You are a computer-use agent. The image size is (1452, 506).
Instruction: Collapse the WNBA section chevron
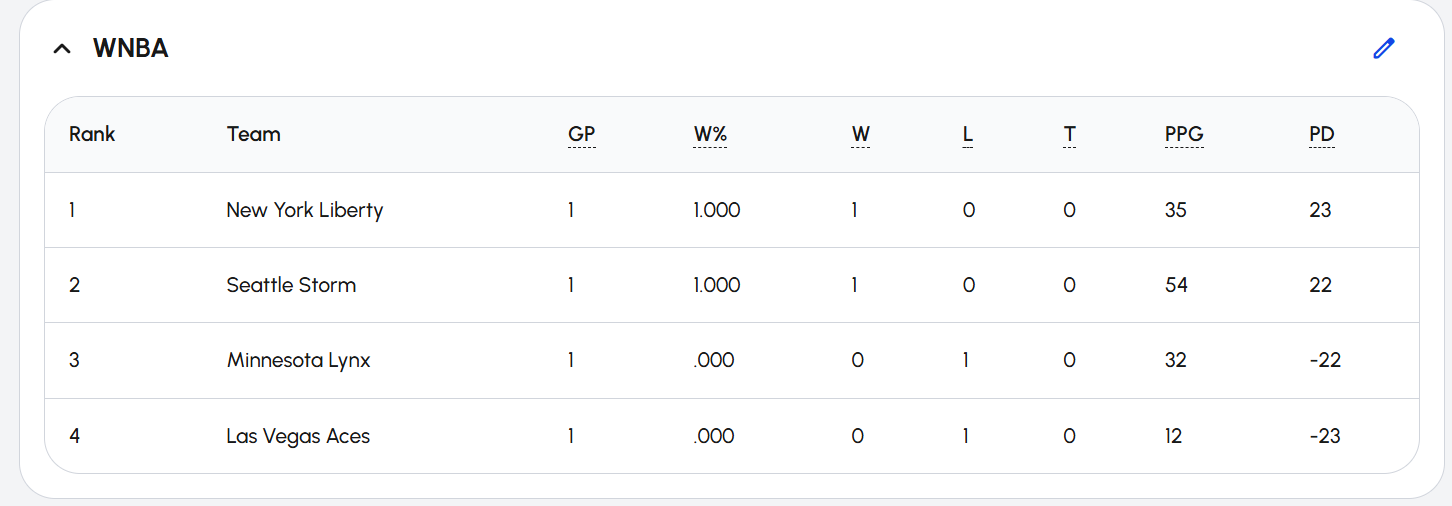[x=62, y=48]
